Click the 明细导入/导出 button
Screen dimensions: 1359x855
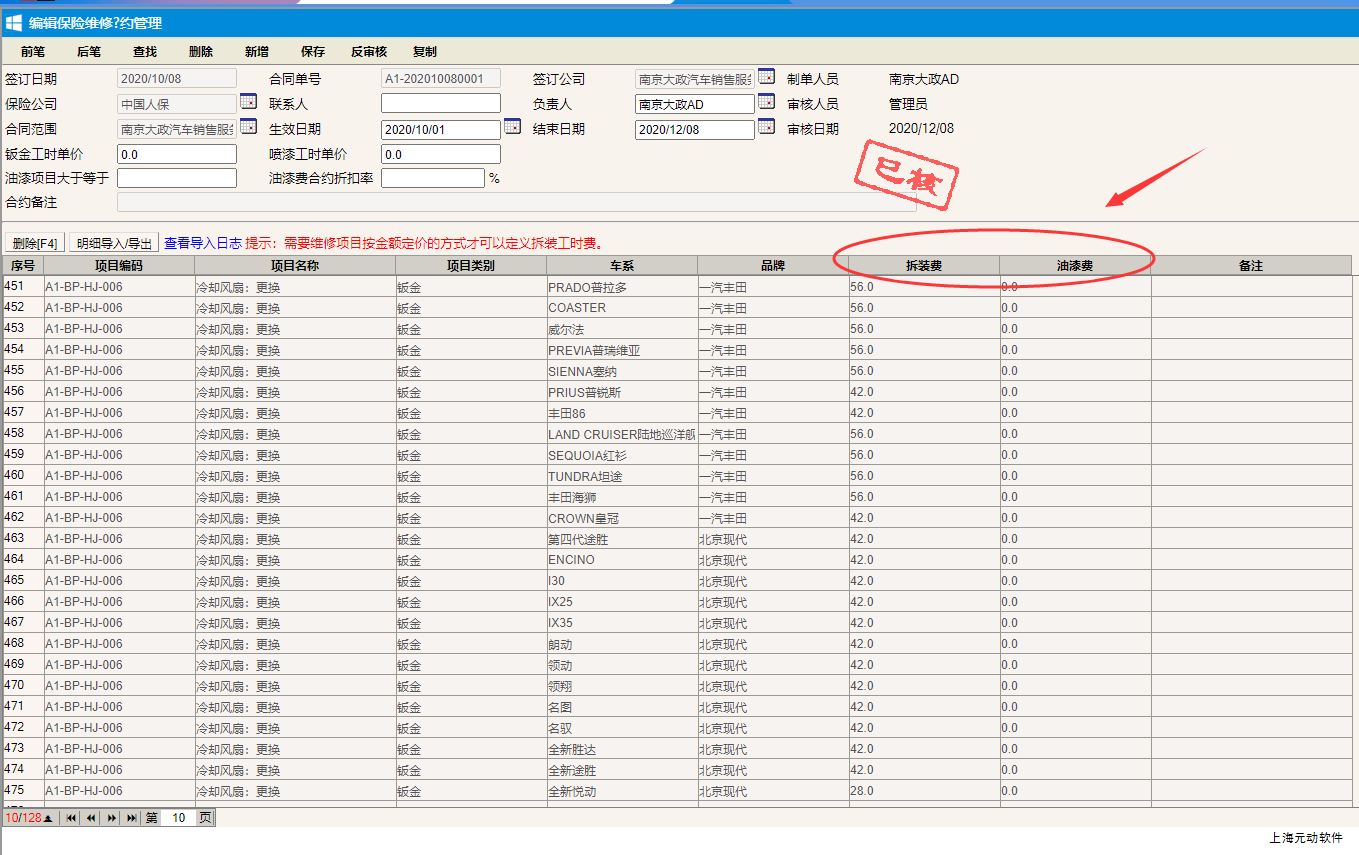pyautogui.click(x=115, y=243)
